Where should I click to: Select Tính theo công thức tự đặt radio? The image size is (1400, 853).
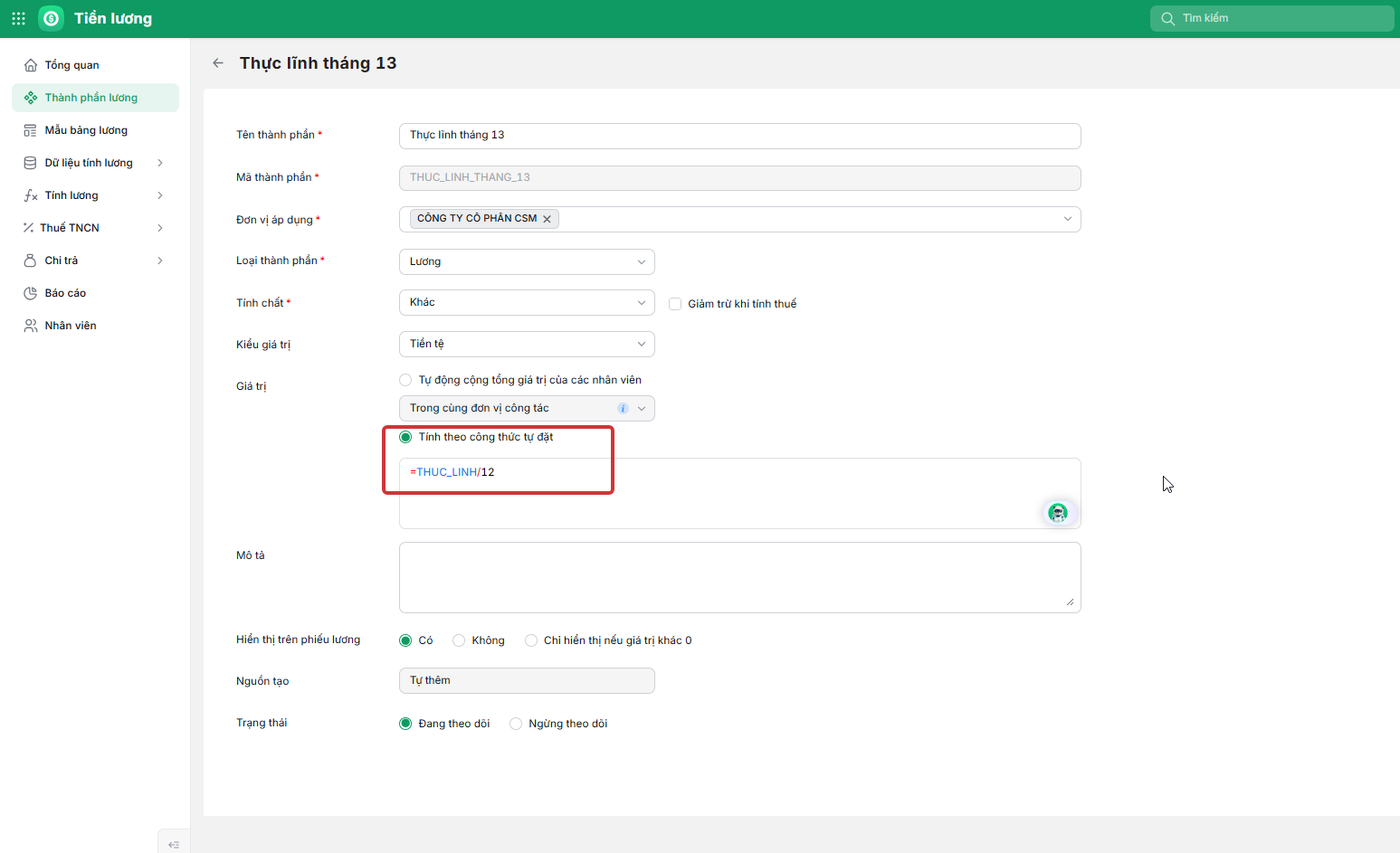pos(405,437)
